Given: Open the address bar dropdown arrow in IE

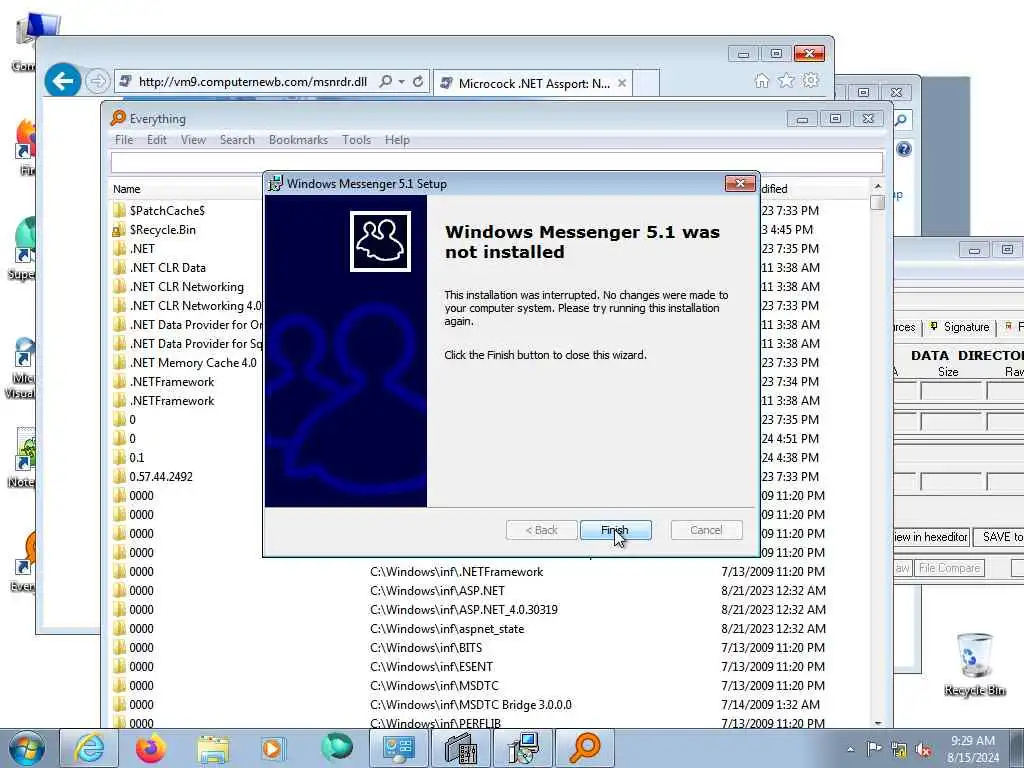Looking at the screenshot, I should (x=402, y=82).
